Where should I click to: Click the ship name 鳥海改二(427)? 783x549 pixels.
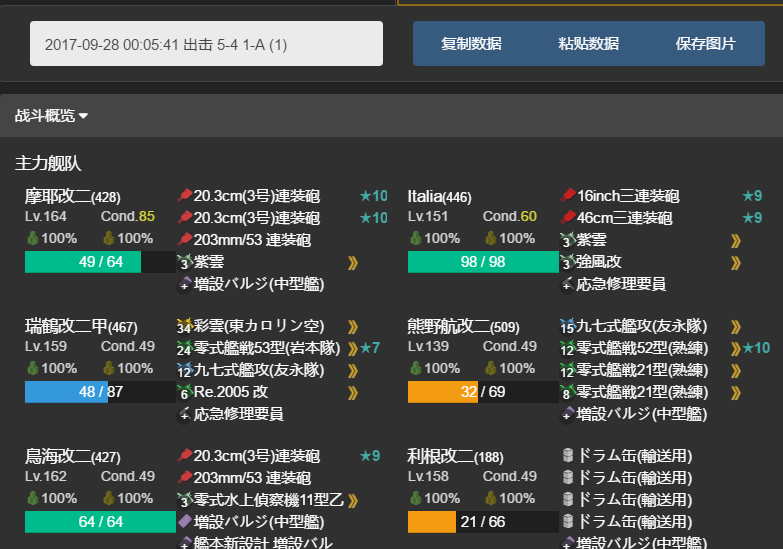[x=73, y=456]
